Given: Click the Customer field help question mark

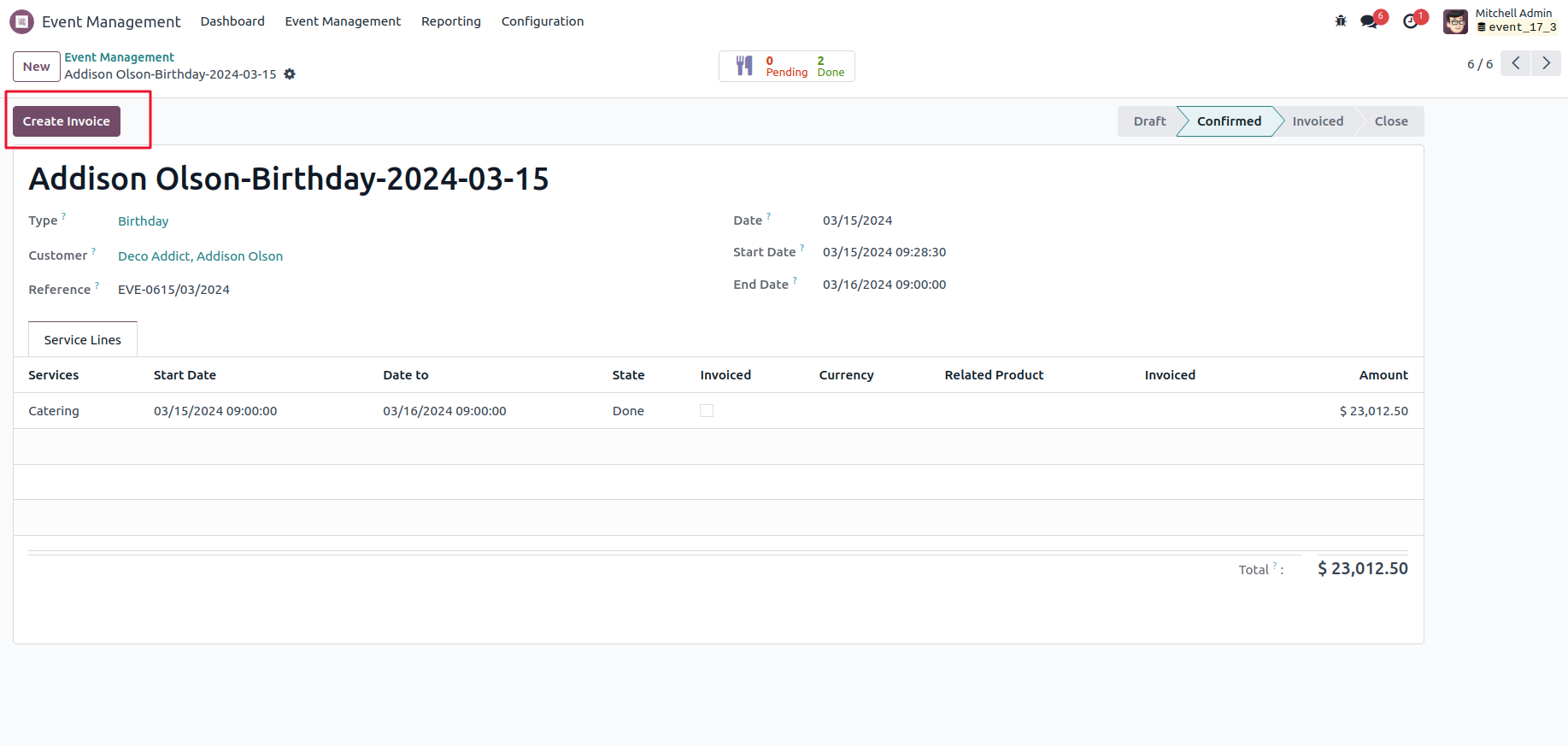Looking at the screenshot, I should (94, 251).
